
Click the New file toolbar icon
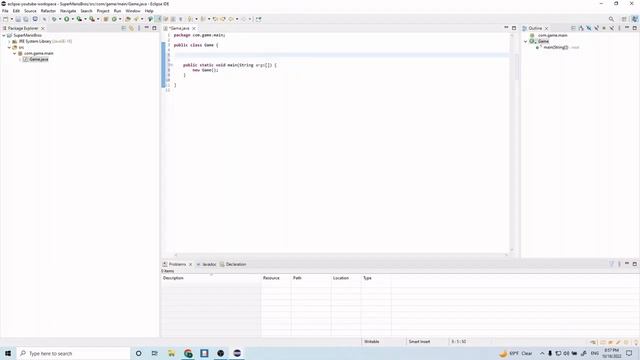[6, 19]
